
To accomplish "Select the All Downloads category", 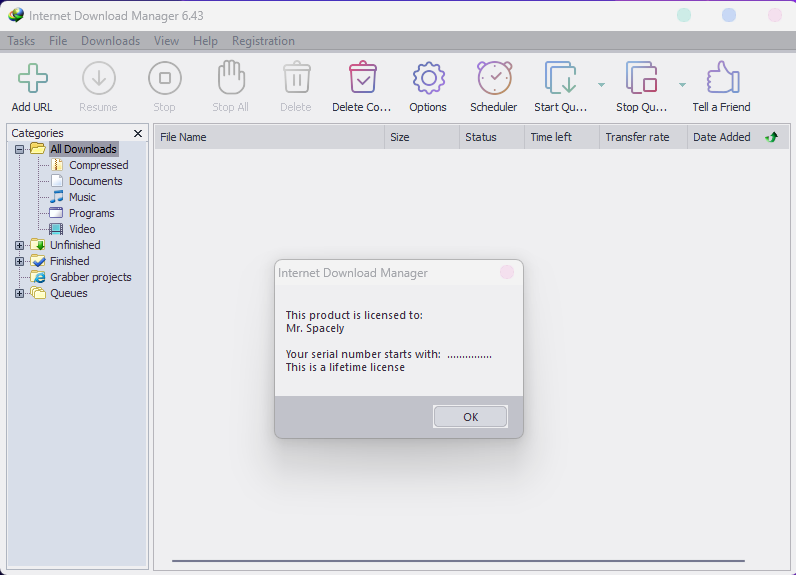I will (83, 149).
